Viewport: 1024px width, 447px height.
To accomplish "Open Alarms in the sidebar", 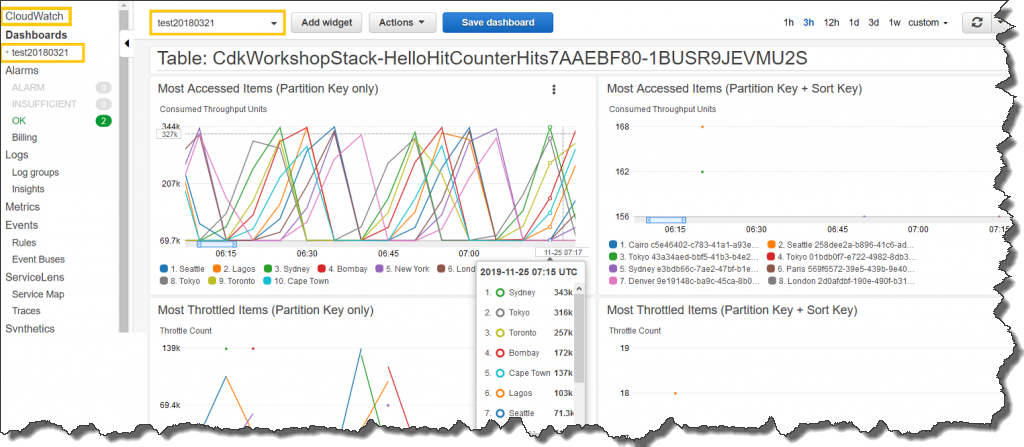I will 22,70.
